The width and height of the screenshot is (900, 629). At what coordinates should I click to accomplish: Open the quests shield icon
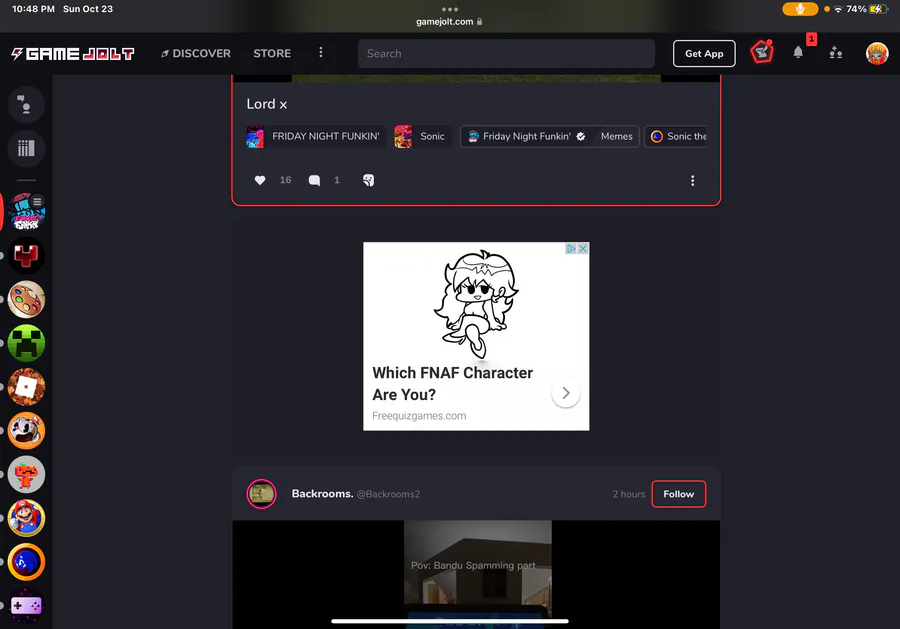pyautogui.click(x=762, y=53)
